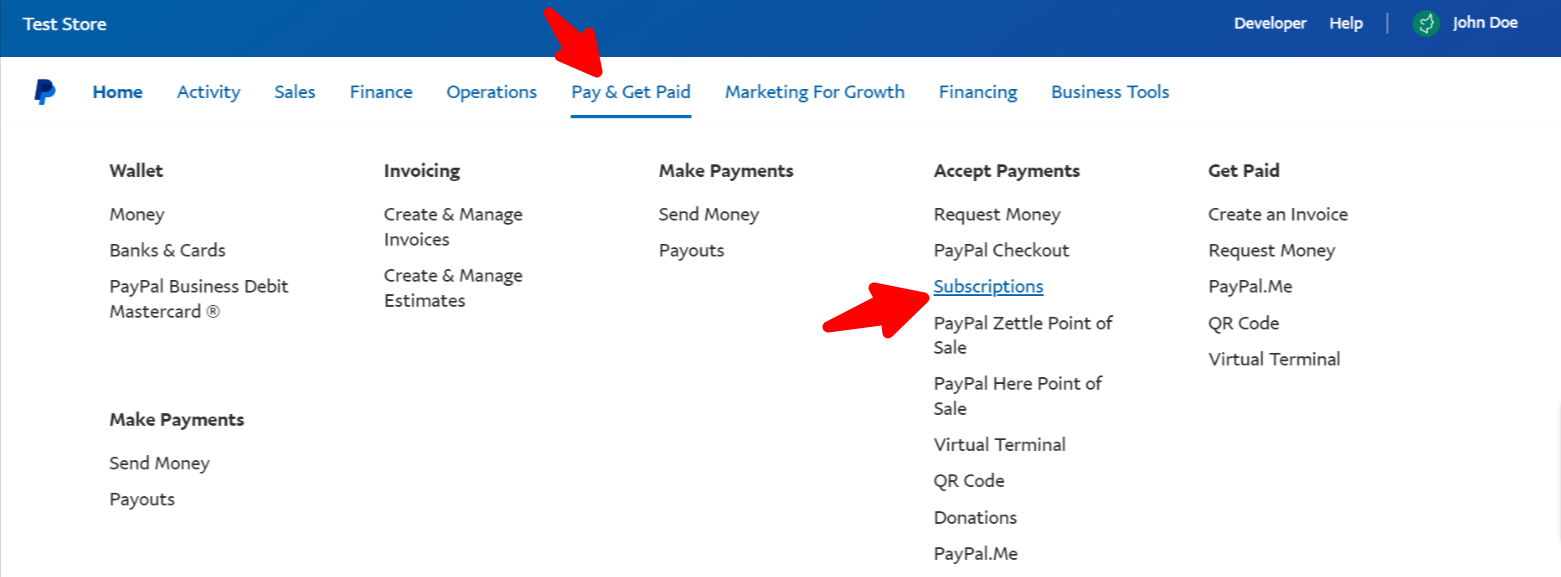Open Marketing For Growth menu
The image size is (1561, 577).
815,92
